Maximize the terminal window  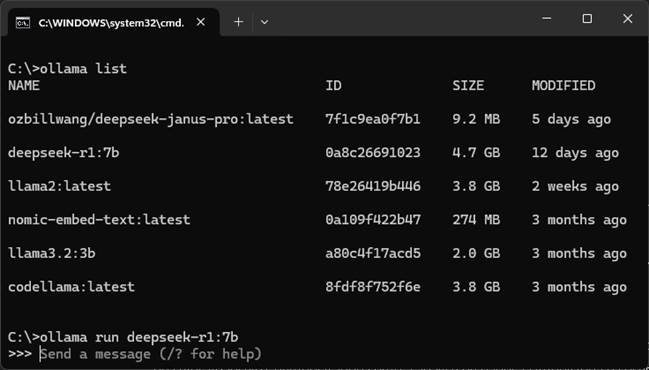point(587,19)
